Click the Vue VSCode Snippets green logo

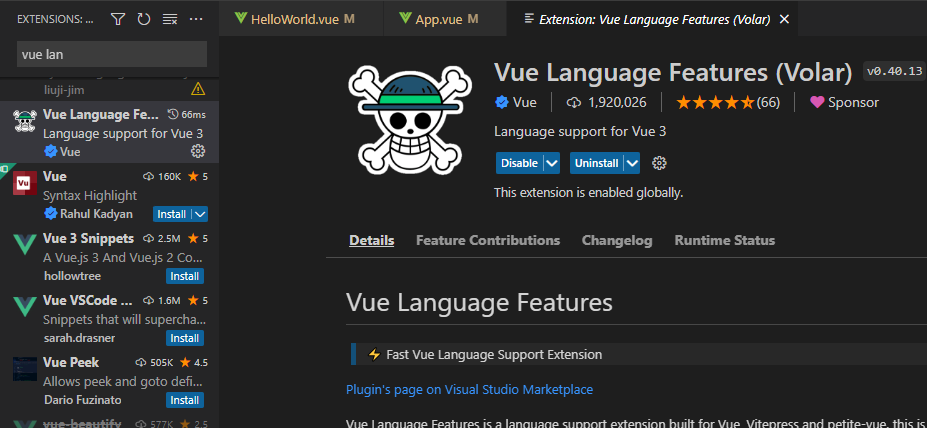pos(25,306)
